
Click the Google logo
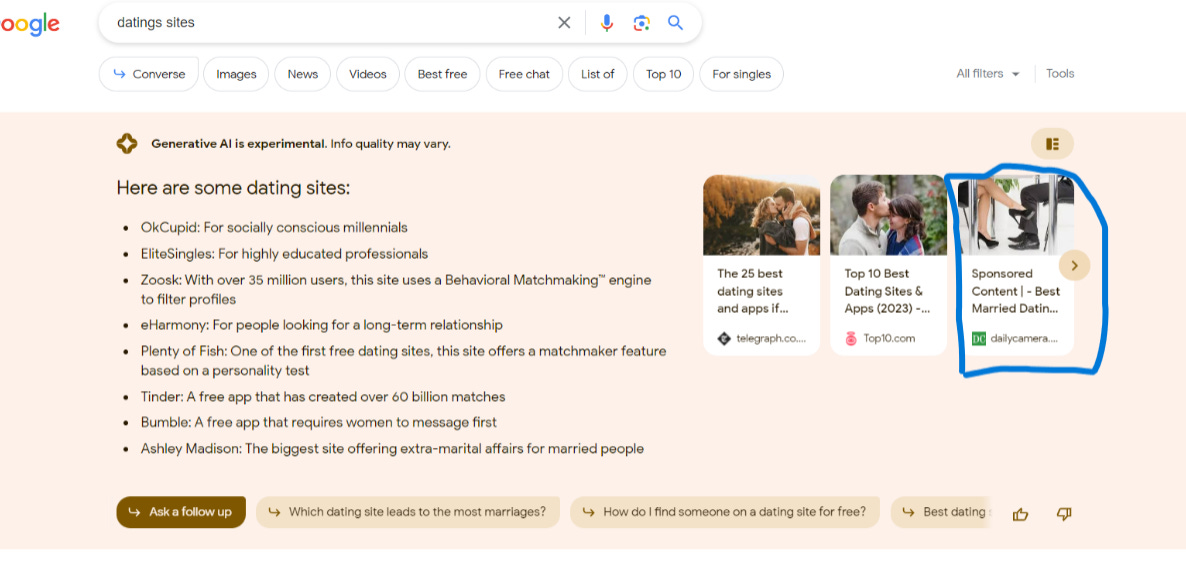pyautogui.click(x=29, y=23)
